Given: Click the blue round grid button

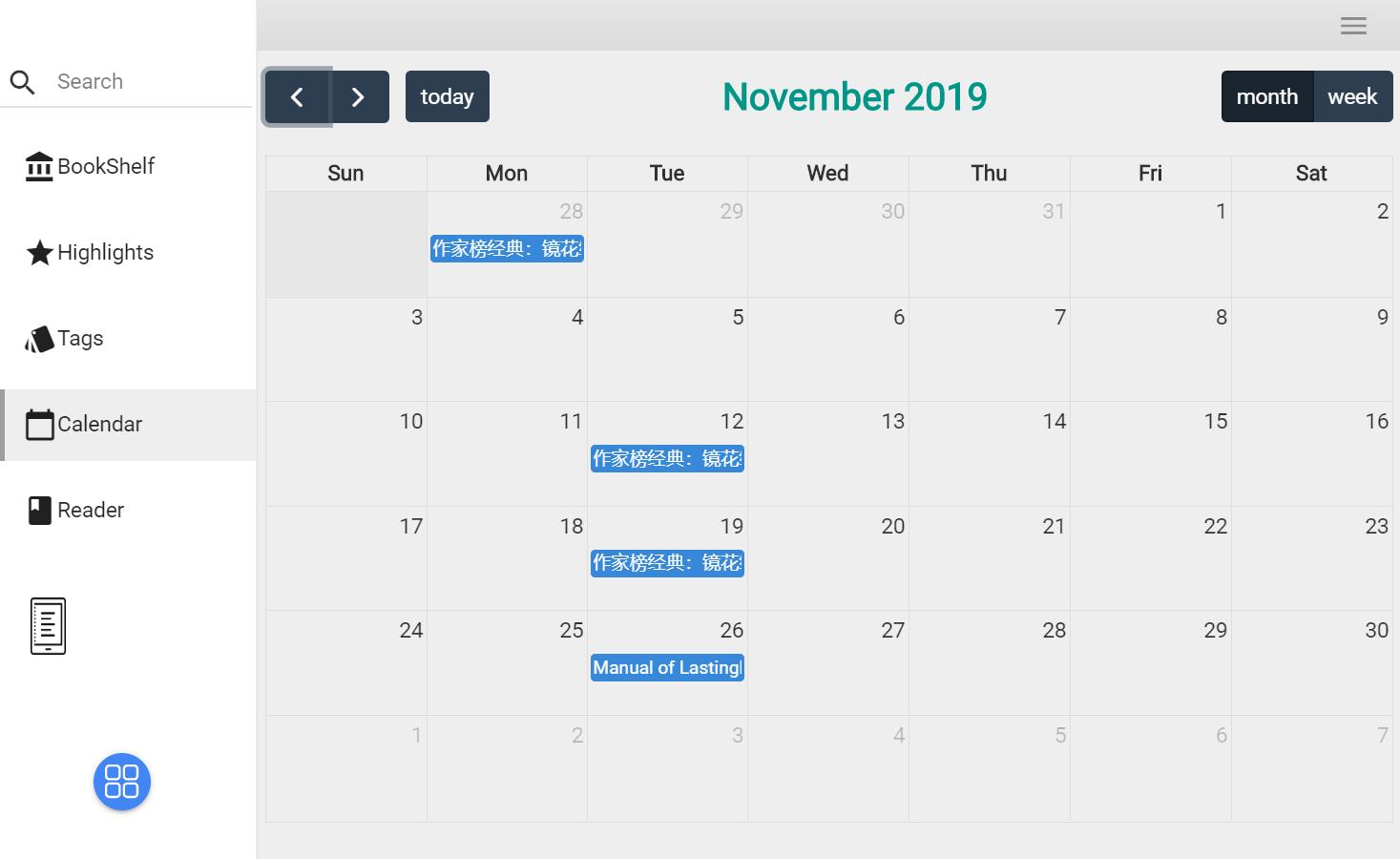Looking at the screenshot, I should [x=122, y=782].
